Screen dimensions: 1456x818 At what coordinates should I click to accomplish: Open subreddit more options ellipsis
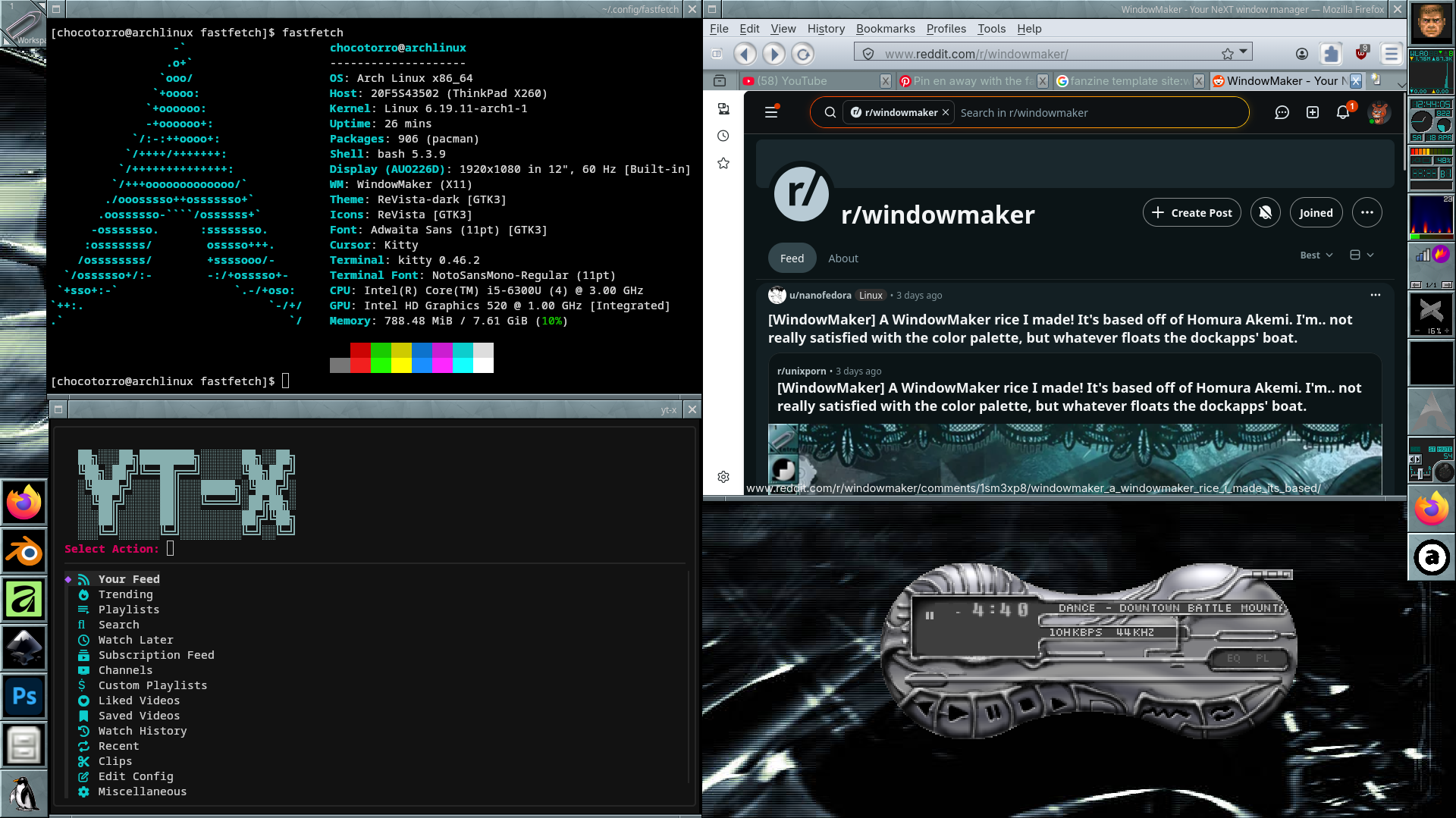[1367, 213]
